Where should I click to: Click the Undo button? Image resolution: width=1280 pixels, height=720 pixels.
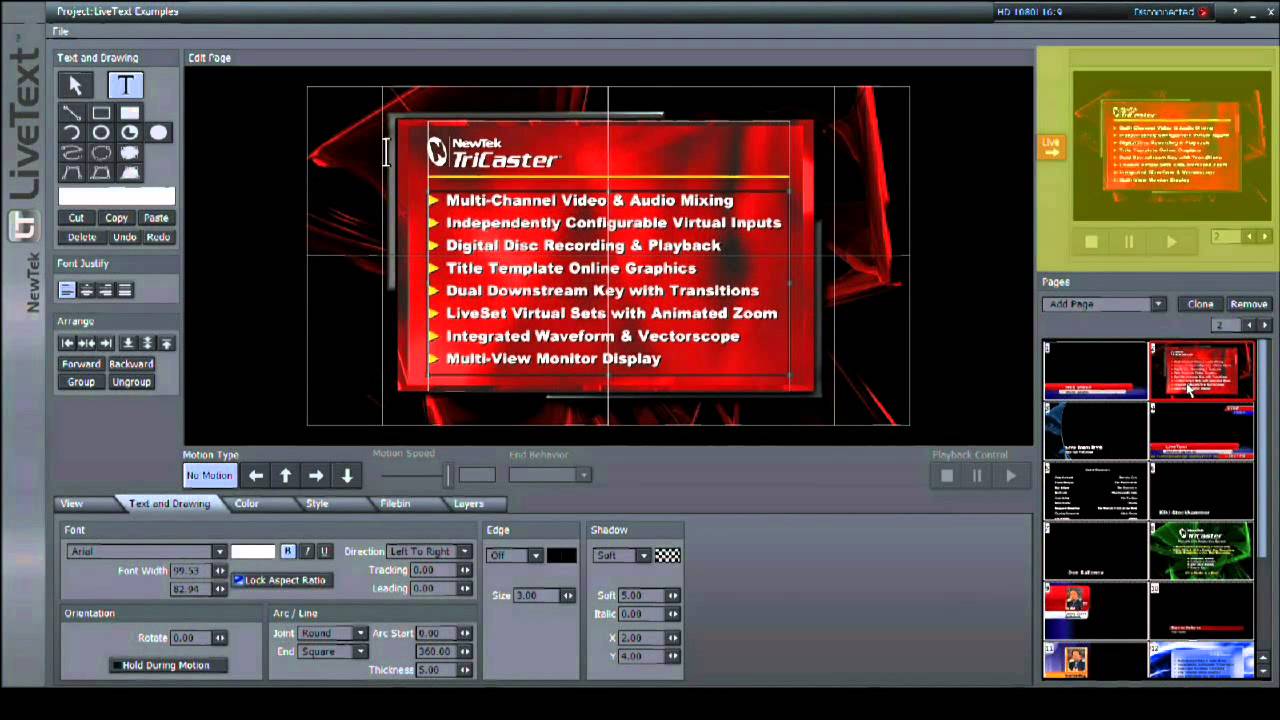coord(124,237)
